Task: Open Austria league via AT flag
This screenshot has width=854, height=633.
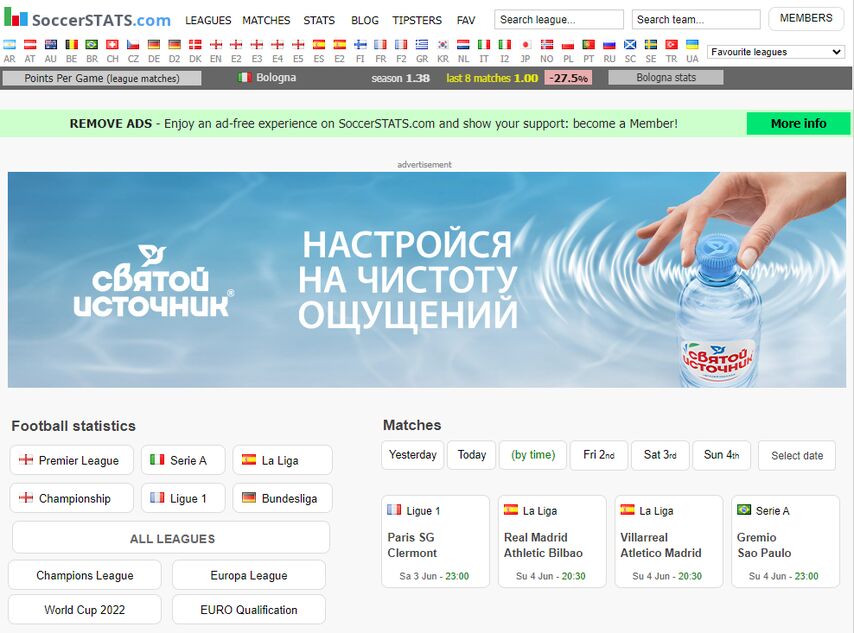Action: click(x=30, y=45)
